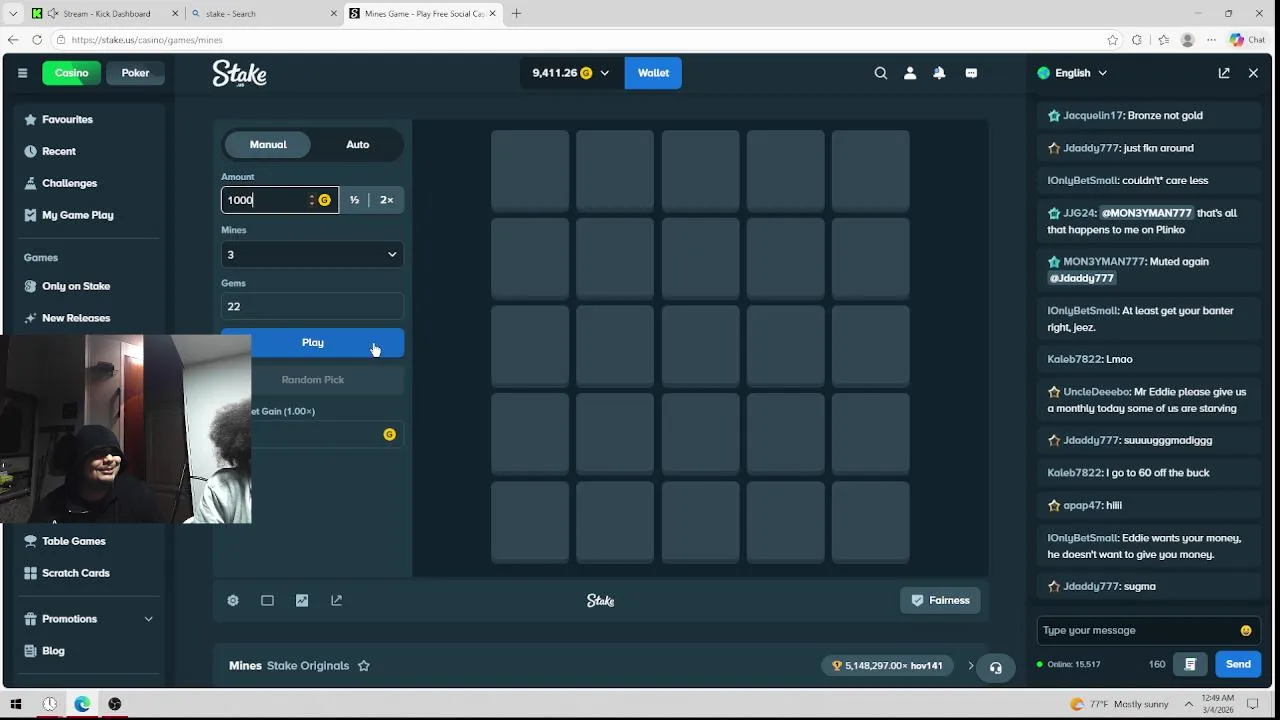Click username Jdaddy777 in "sugma" message
1280x720 pixels.
click(x=1091, y=586)
